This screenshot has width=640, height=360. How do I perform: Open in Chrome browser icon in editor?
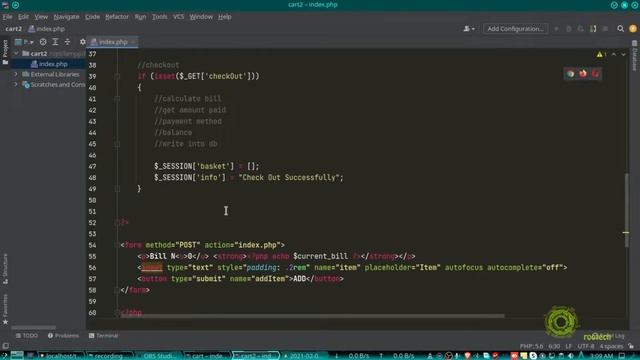(x=570, y=73)
